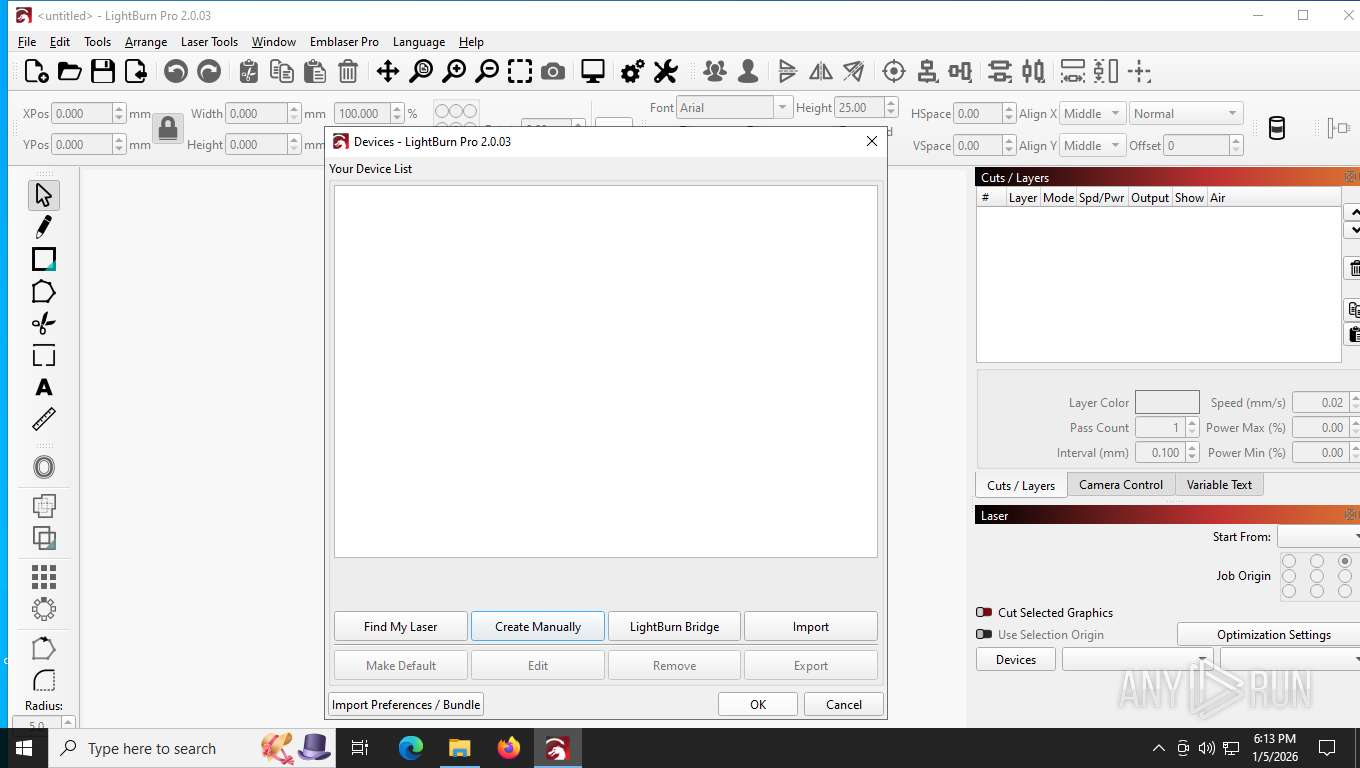Select top-left Job Origin radio button

1289,561
